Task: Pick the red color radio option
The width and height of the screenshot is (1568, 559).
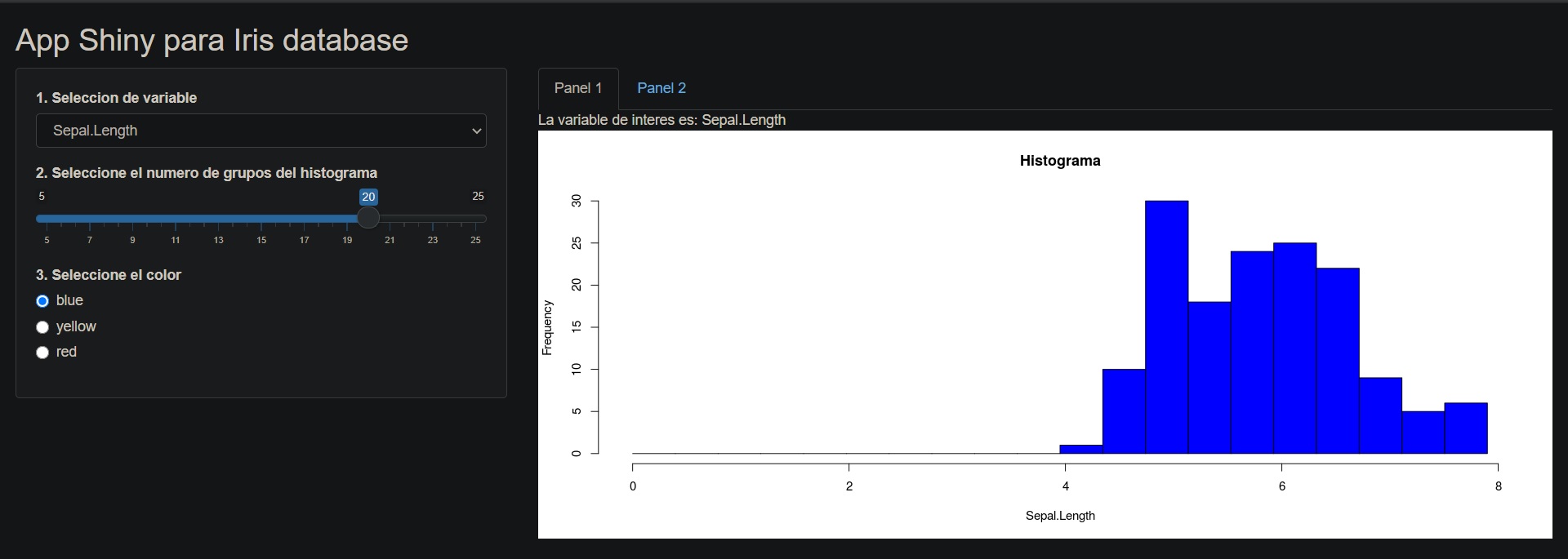Action: (42, 353)
